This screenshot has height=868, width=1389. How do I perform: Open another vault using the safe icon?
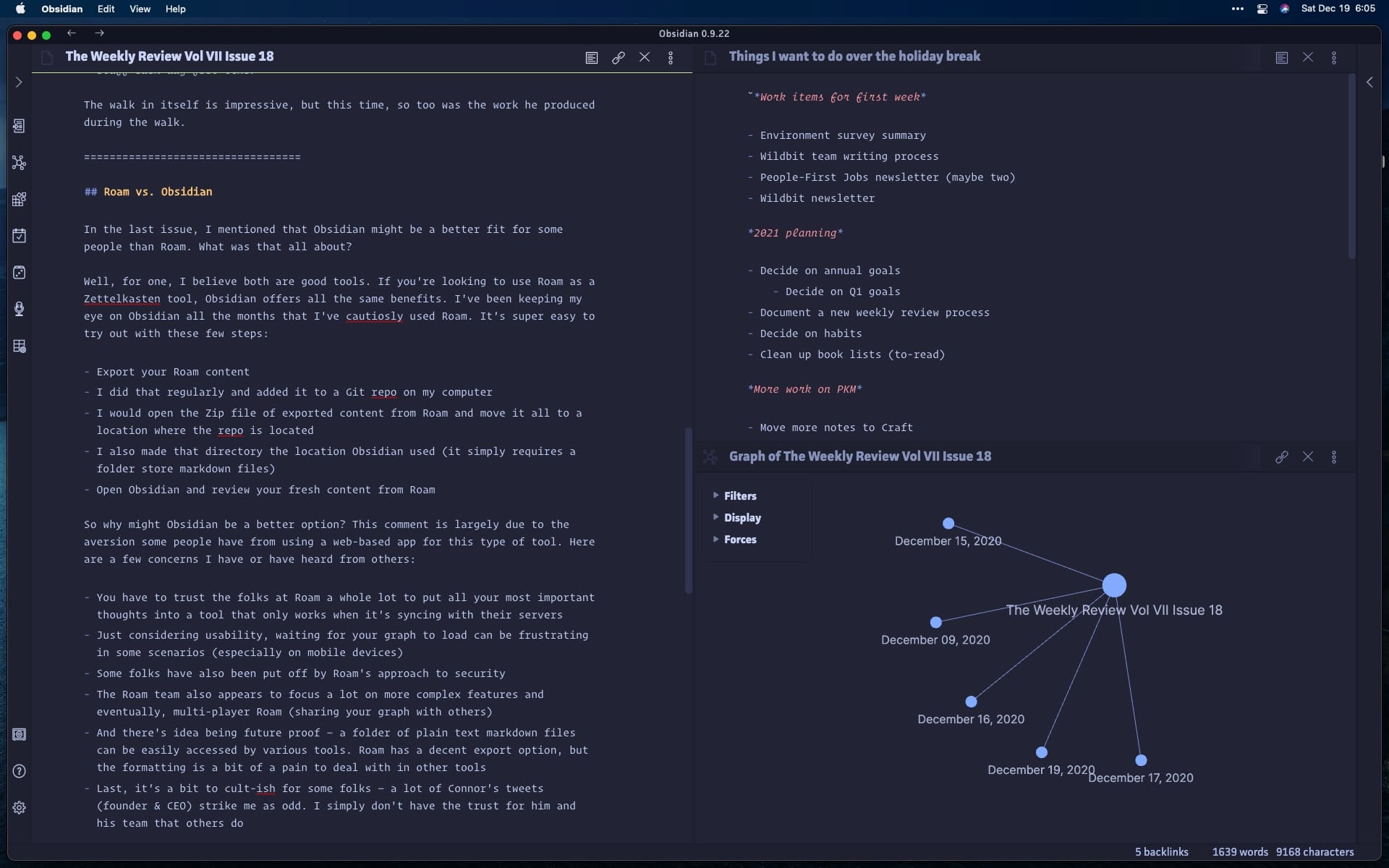(x=20, y=734)
